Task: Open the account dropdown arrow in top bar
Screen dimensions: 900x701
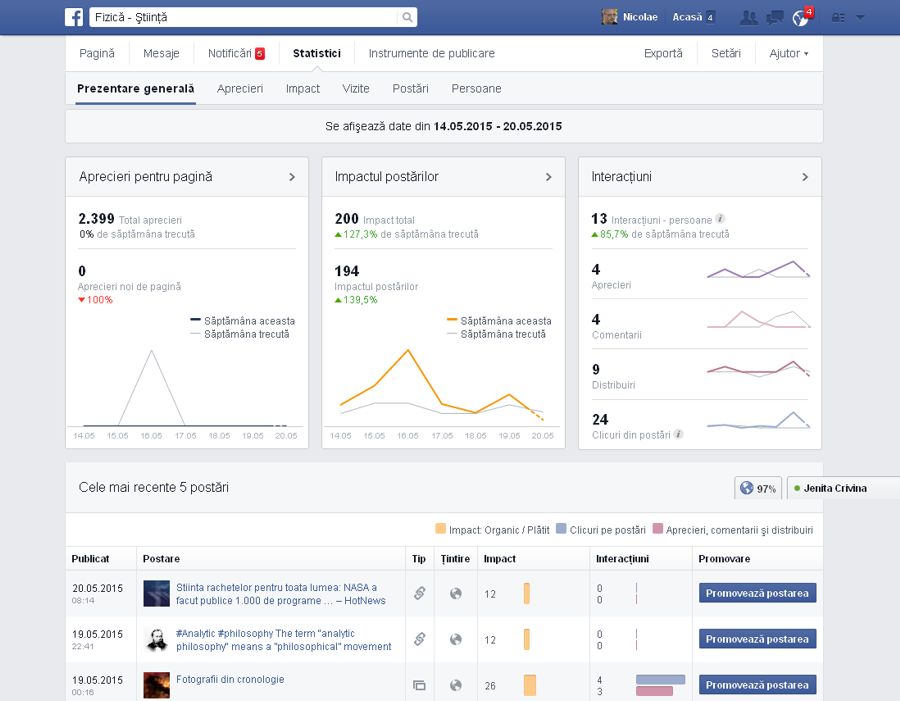Action: tap(860, 18)
